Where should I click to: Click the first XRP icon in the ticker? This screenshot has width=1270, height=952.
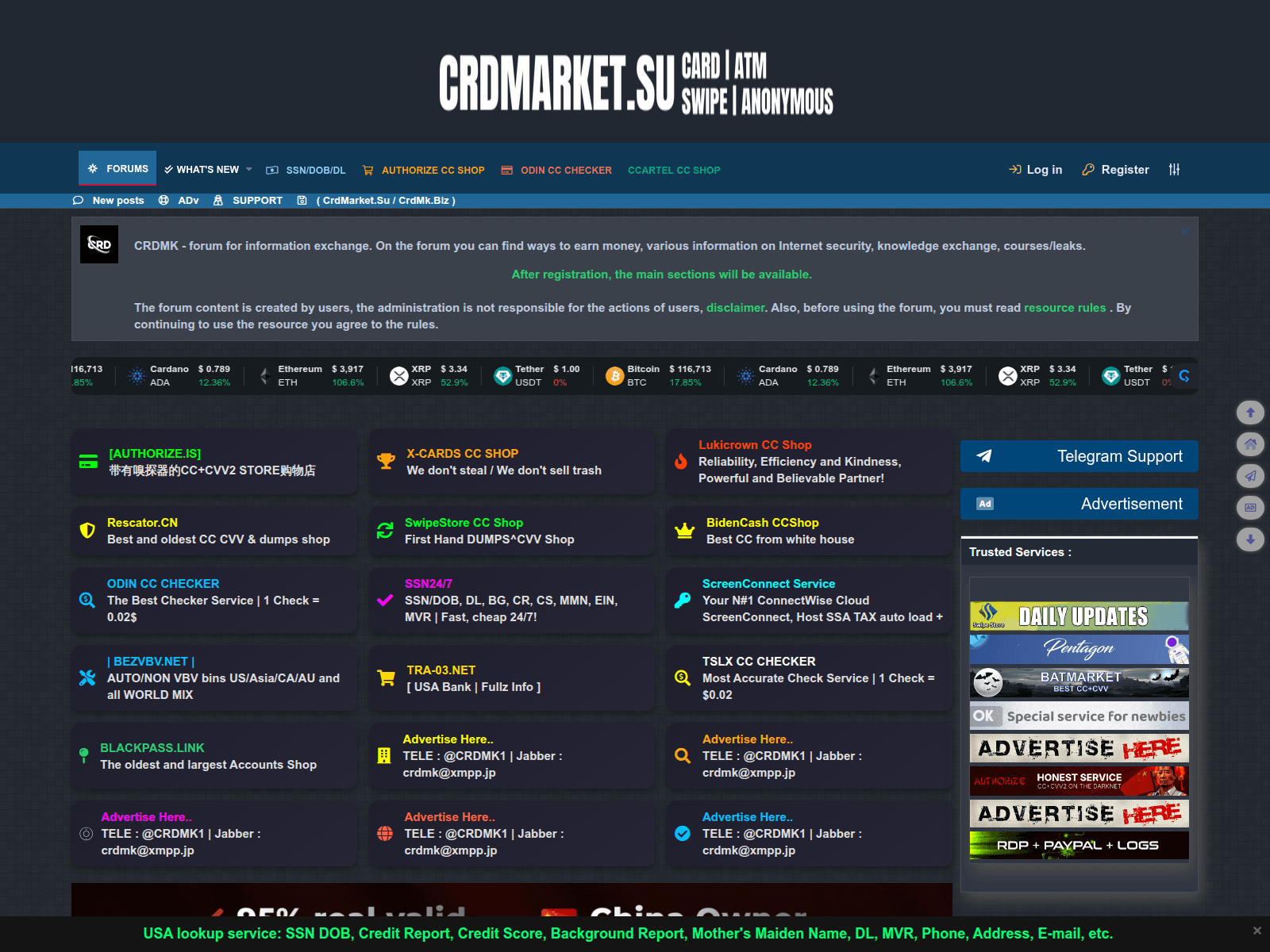(x=399, y=376)
